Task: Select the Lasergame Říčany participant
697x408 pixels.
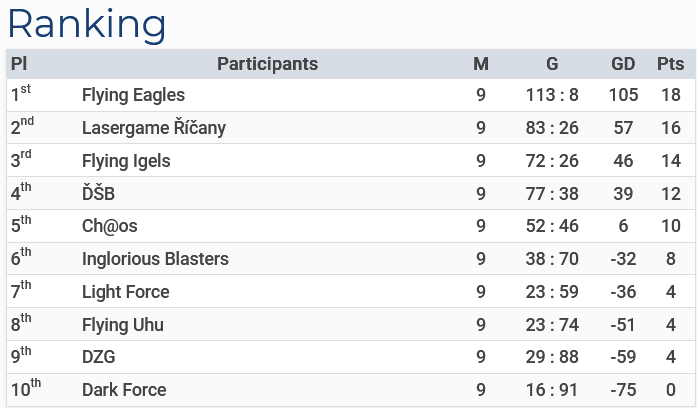Action: tap(154, 128)
